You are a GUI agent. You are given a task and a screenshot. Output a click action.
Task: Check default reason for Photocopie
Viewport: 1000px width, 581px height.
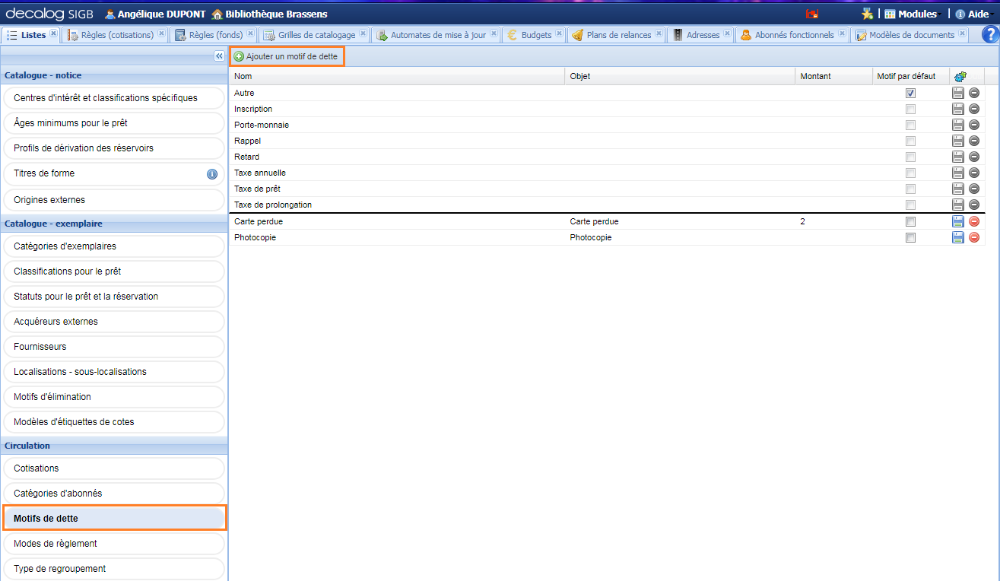click(x=910, y=238)
